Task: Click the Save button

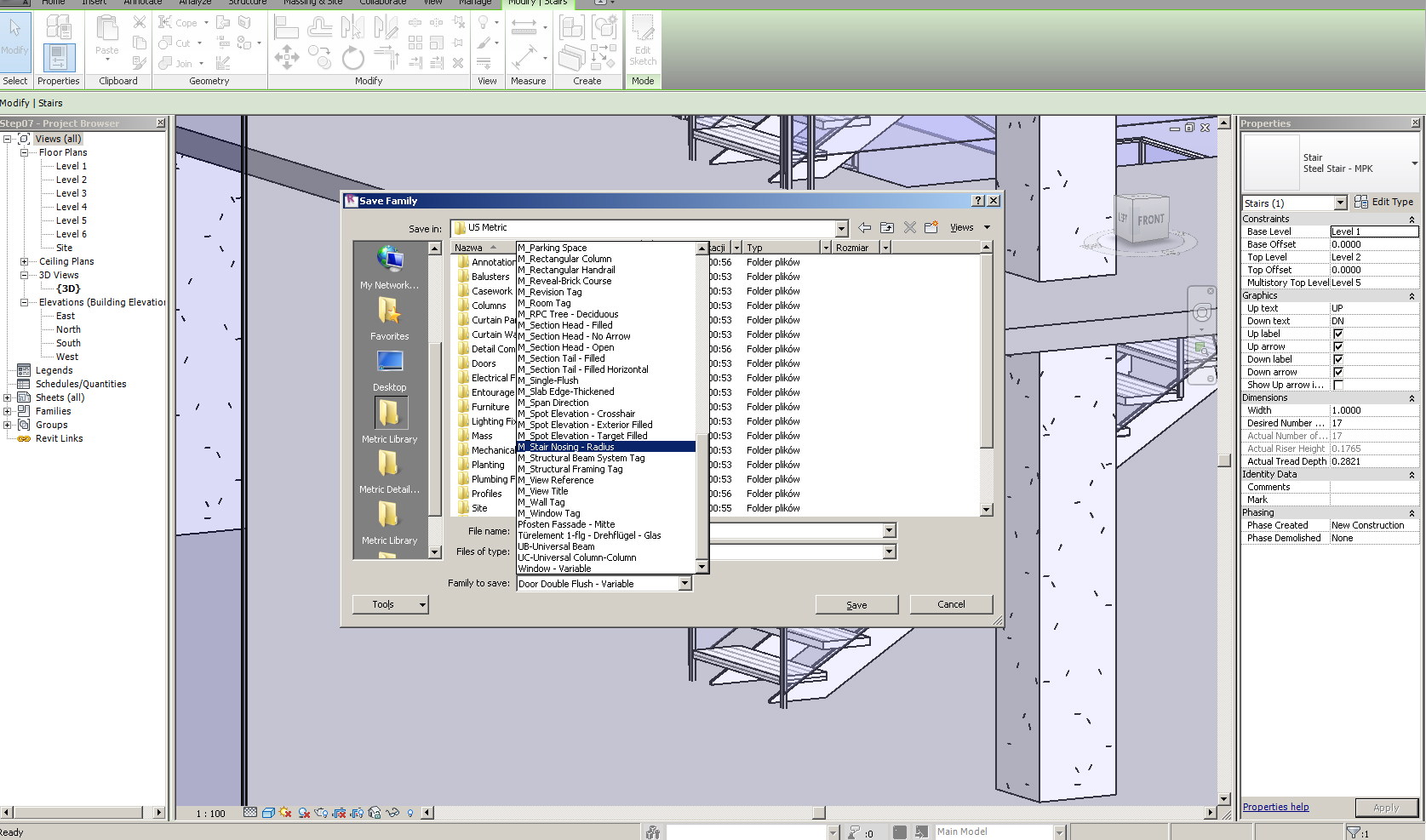Action: click(856, 605)
